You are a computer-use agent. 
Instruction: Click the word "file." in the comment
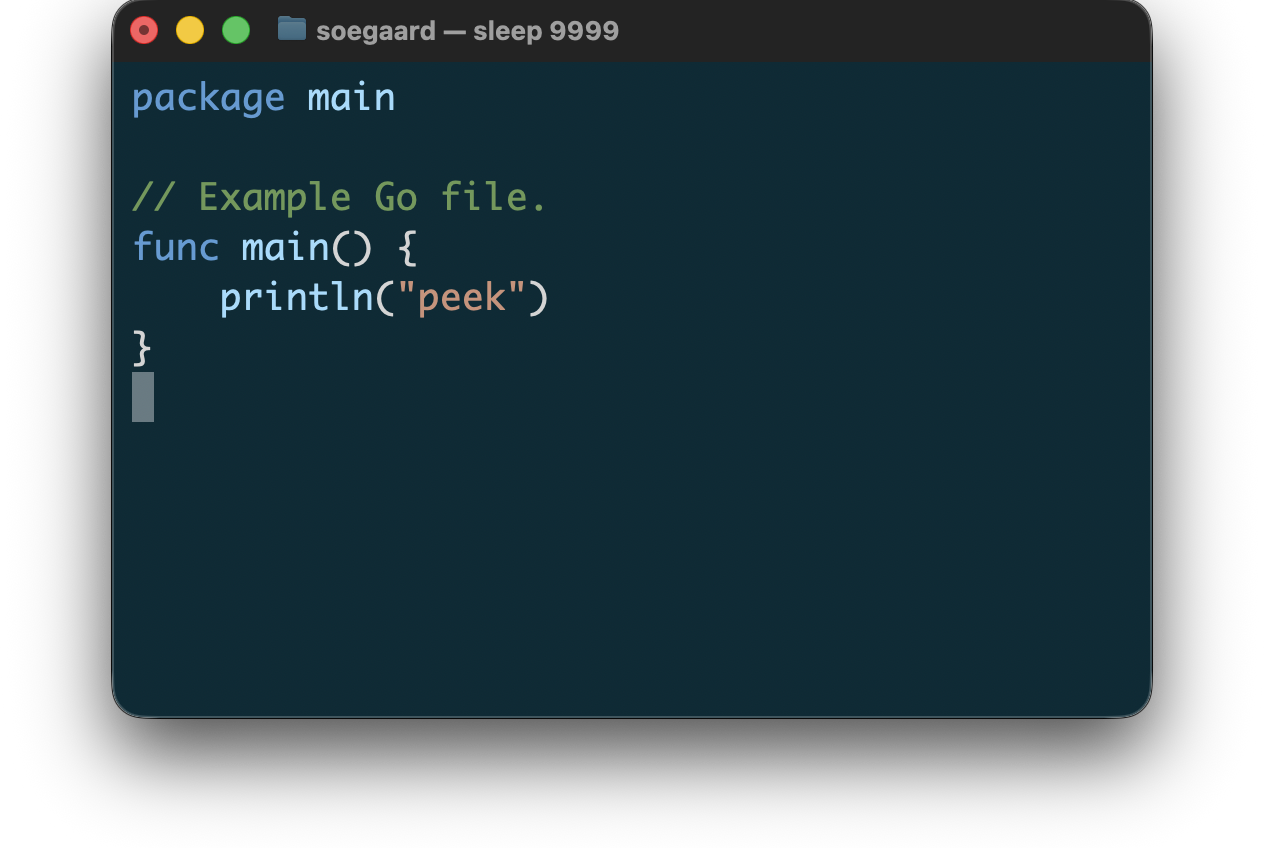pos(494,197)
